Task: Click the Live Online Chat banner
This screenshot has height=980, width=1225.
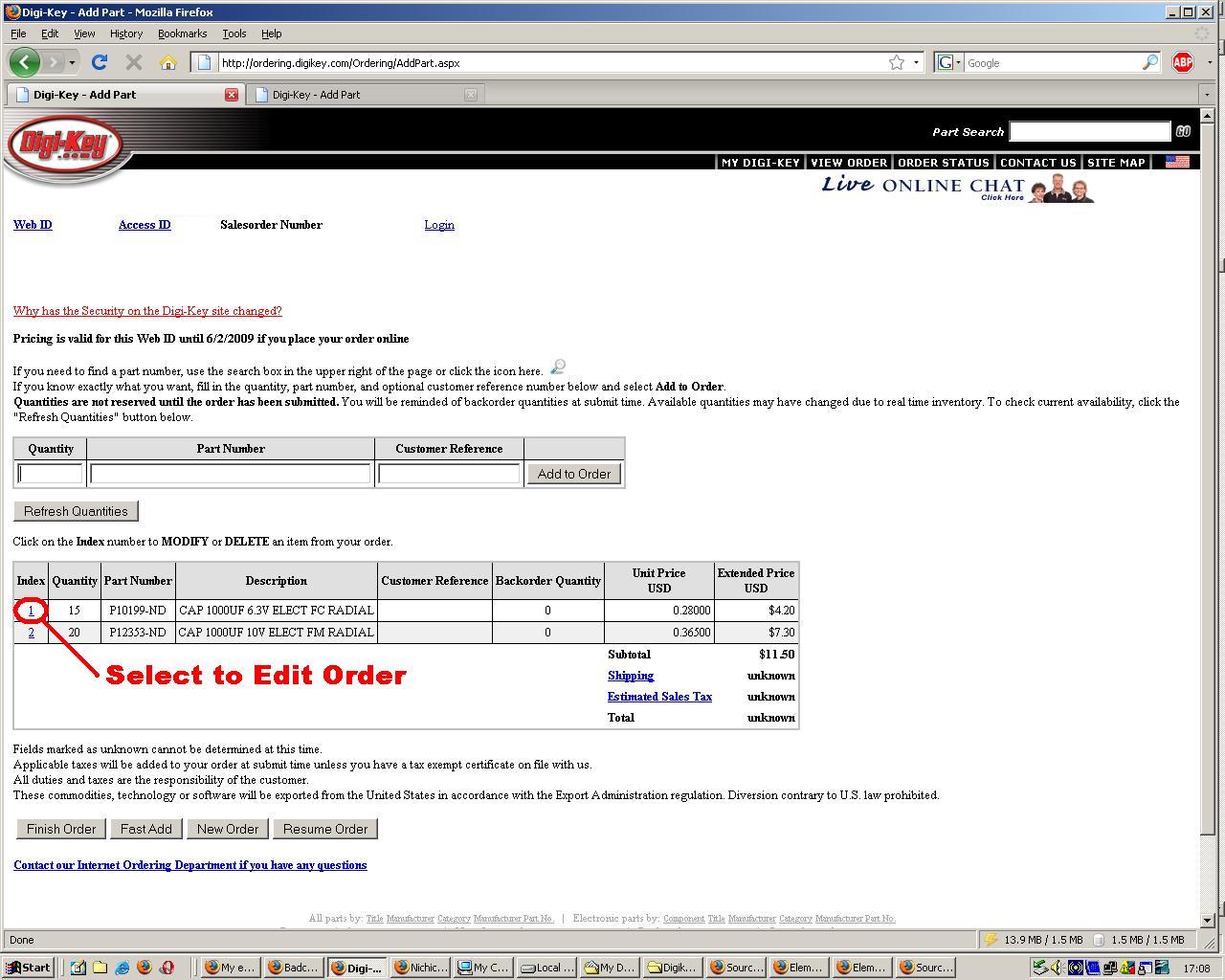Action: pos(957,188)
